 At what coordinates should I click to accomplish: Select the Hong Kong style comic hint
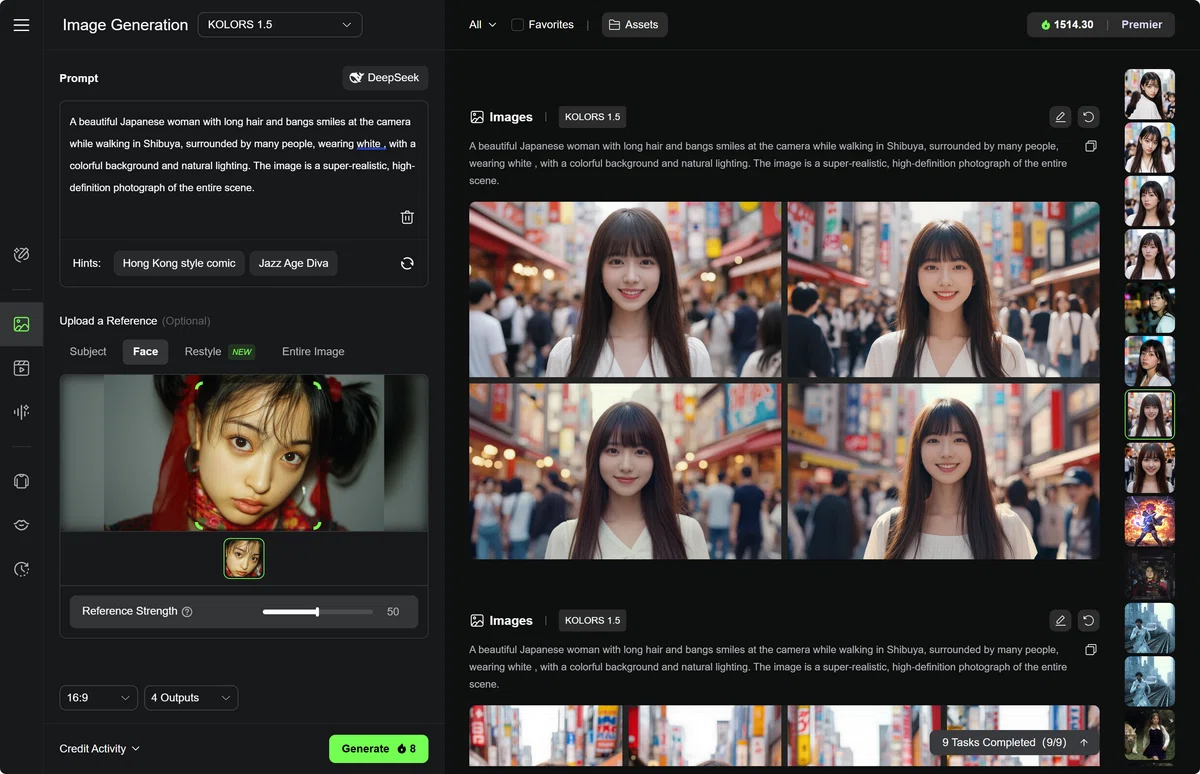click(179, 263)
